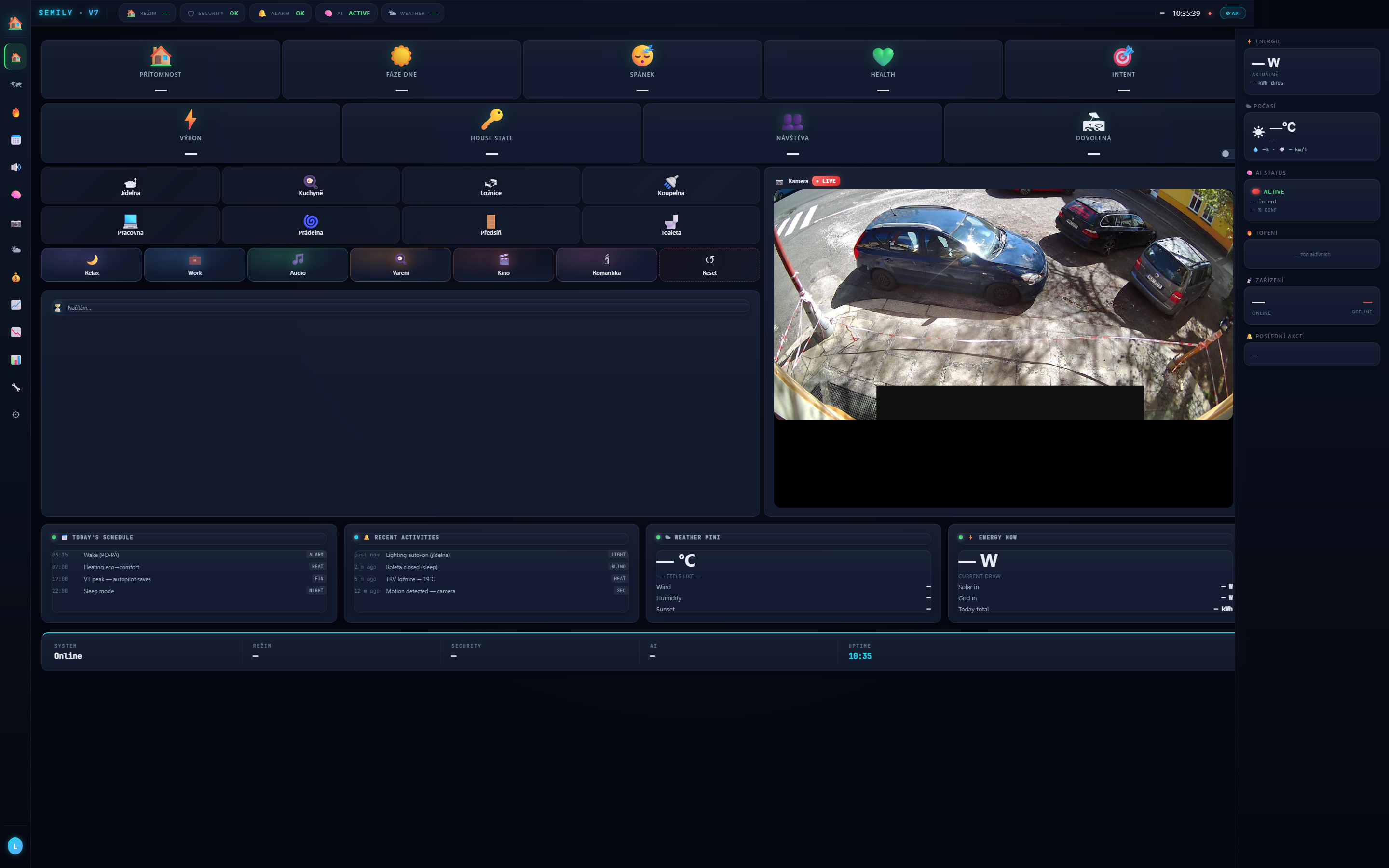Viewport: 1389px width, 868px height.
Task: Select the Prádelna room tile
Action: [311, 226]
